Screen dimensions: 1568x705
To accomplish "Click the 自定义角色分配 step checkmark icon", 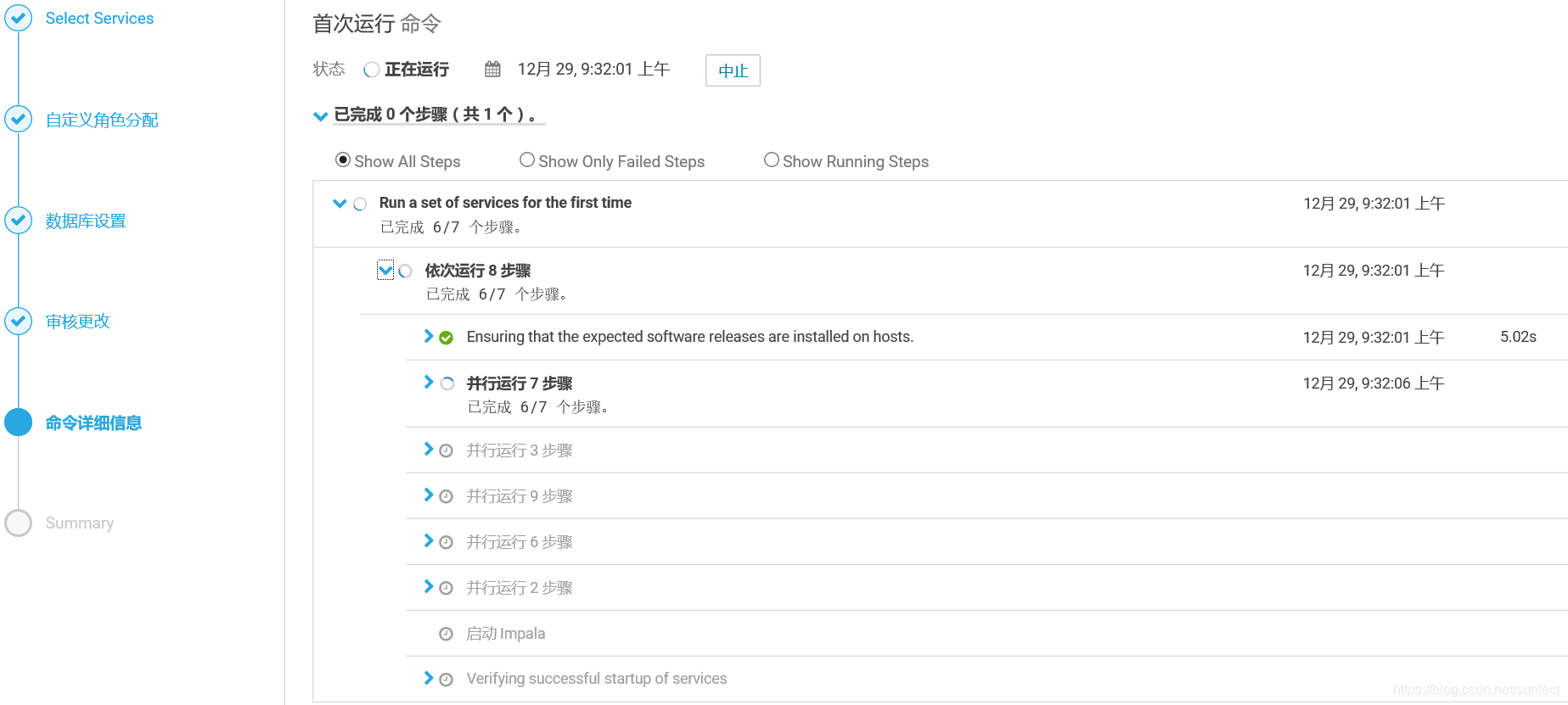I will tap(18, 119).
